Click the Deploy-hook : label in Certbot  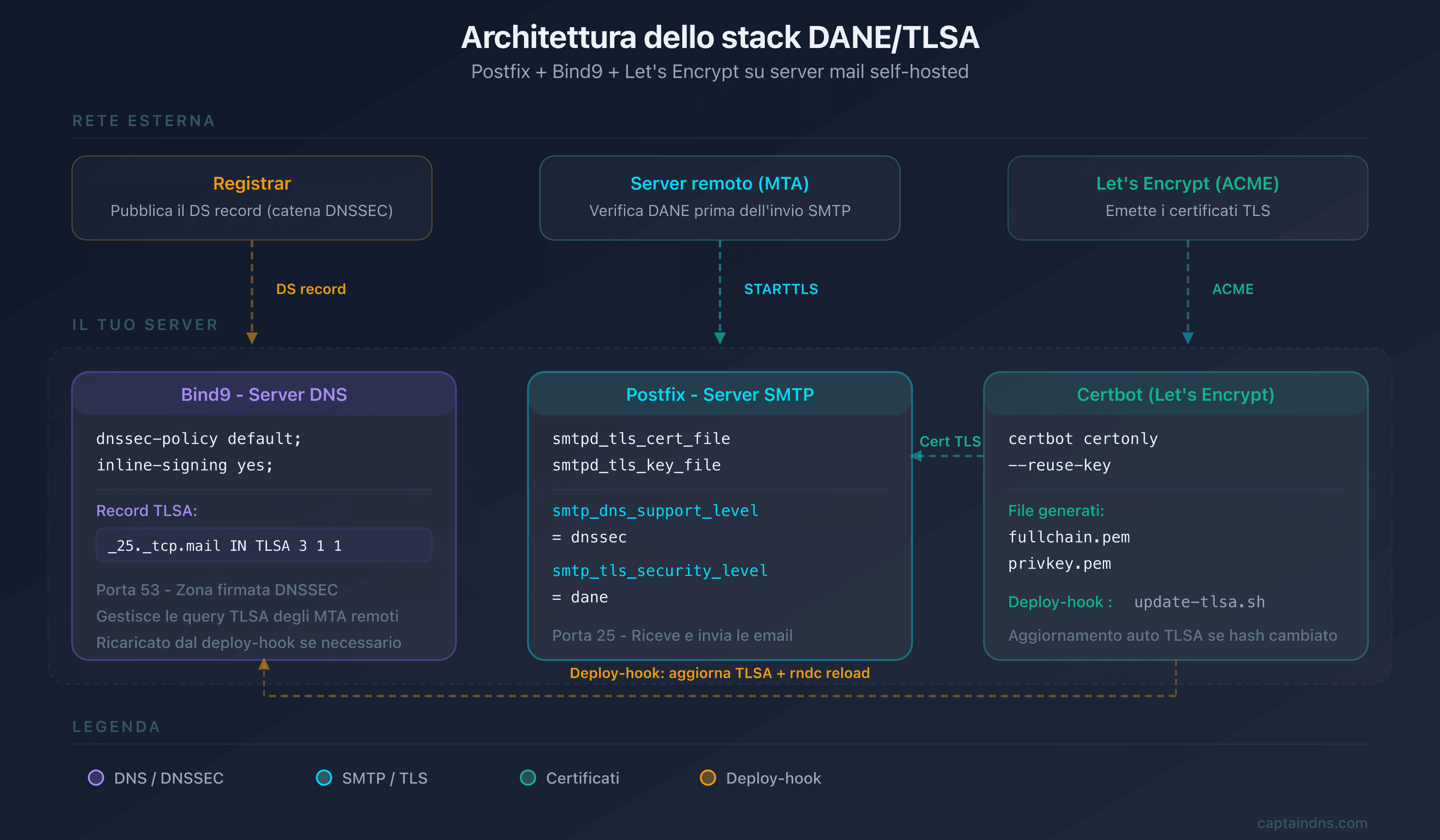(x=1060, y=602)
